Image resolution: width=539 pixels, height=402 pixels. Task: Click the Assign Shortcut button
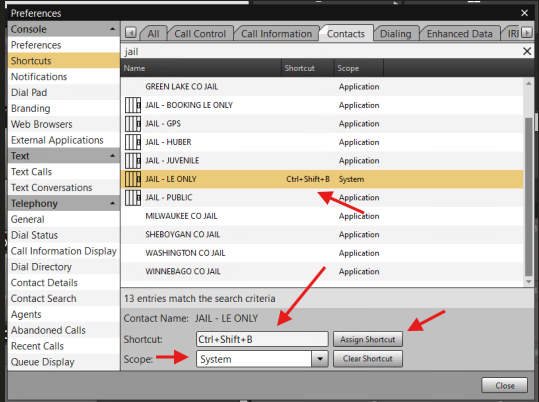point(368,339)
